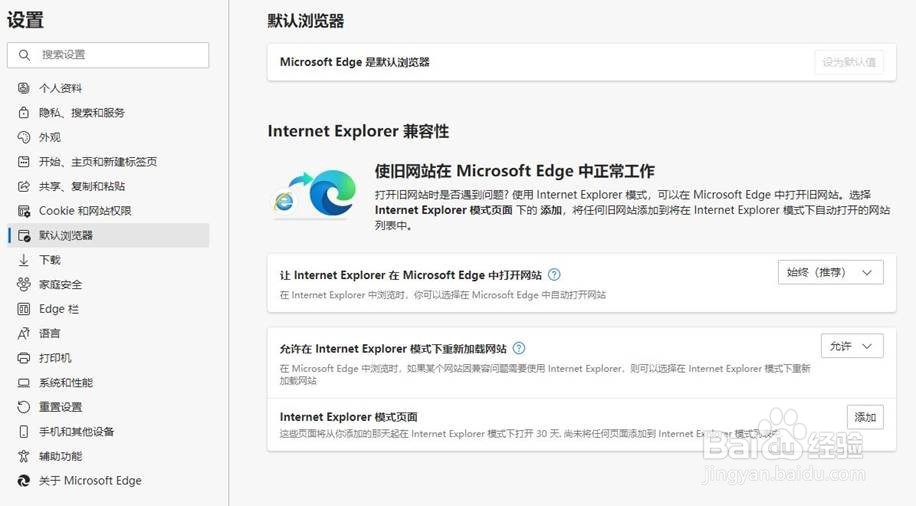Click the 打印机 printer icon
This screenshot has width=916, height=506.
pos(23,358)
